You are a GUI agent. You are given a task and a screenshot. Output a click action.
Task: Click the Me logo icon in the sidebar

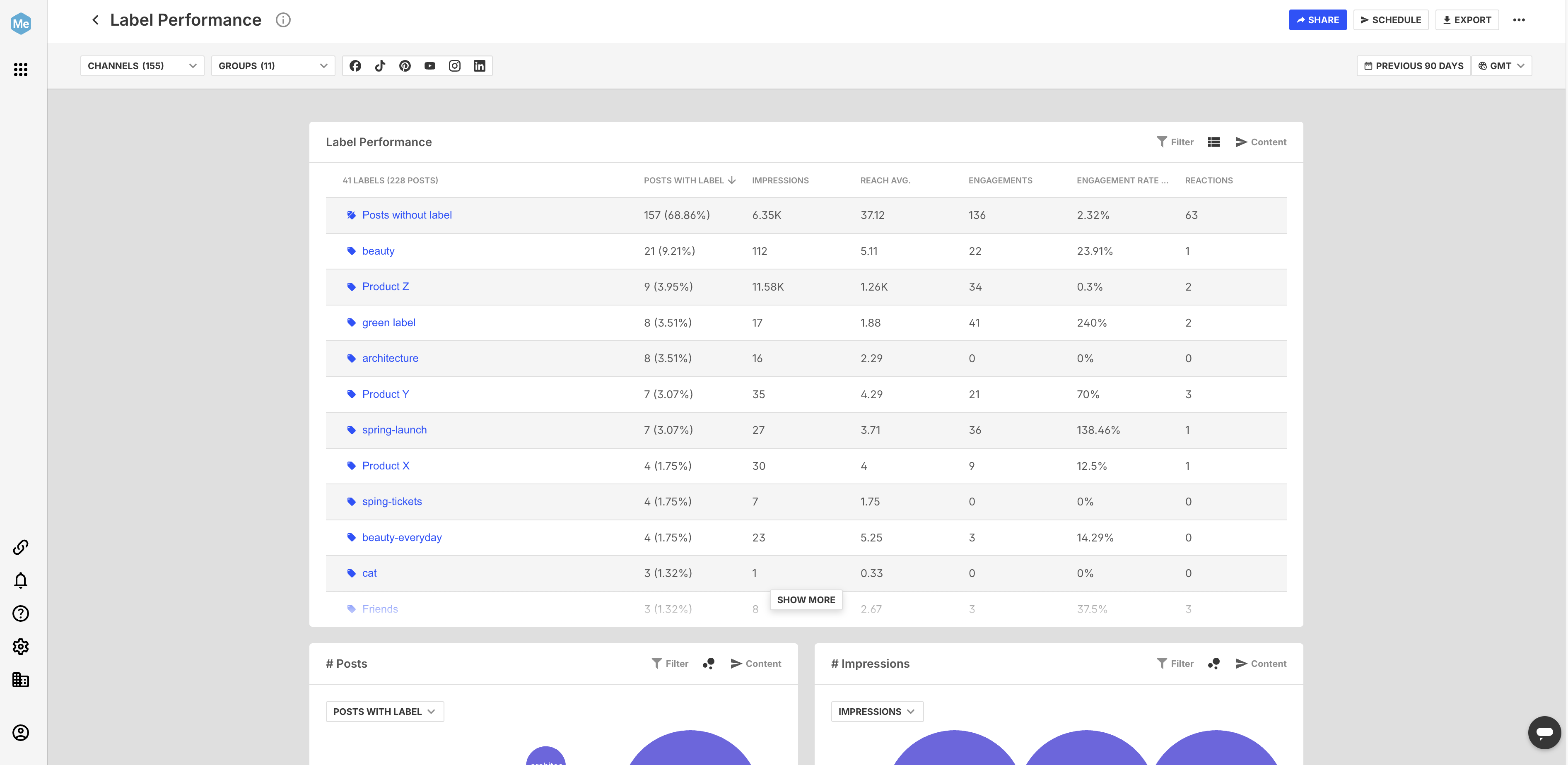coord(21,24)
